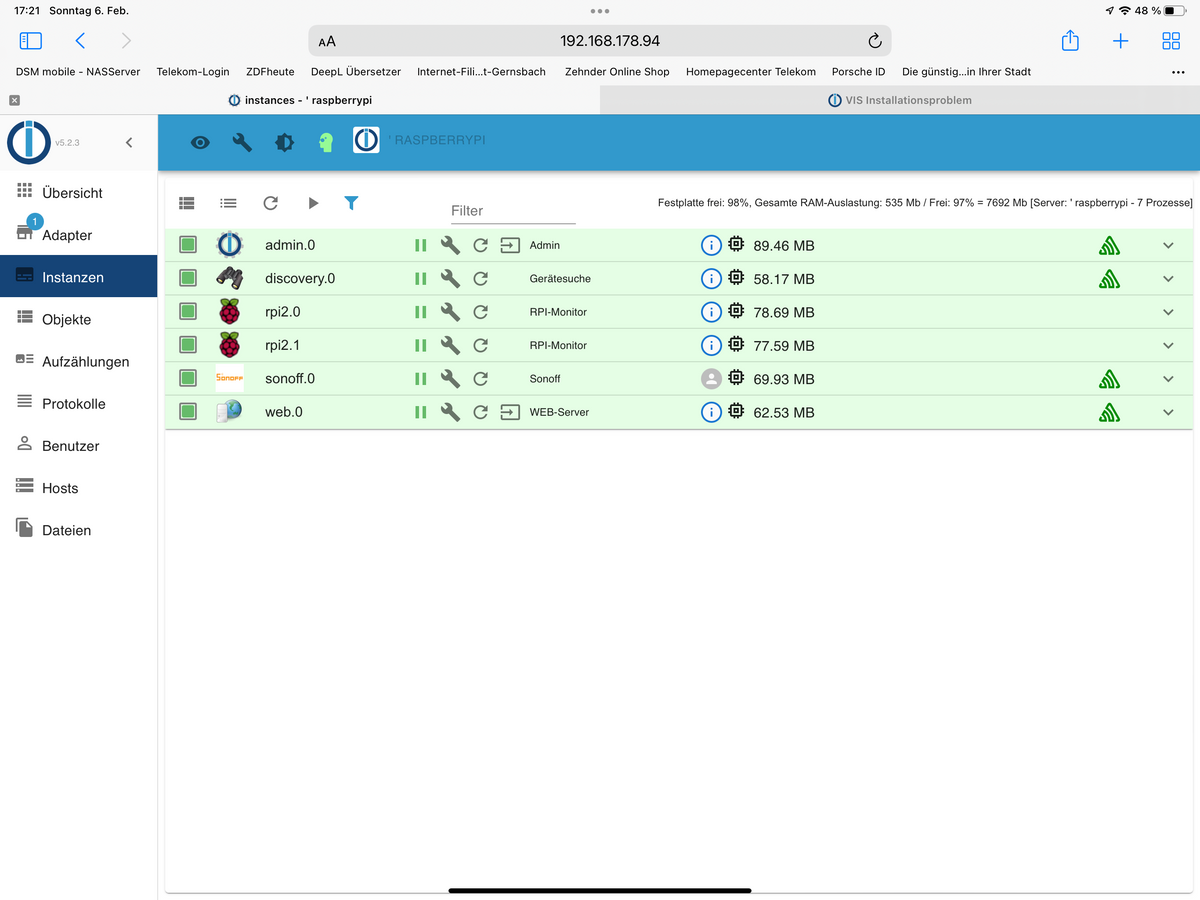This screenshot has width=1200, height=900.
Task: Open the DeepL Übersetzer bookmark
Action: (x=356, y=72)
